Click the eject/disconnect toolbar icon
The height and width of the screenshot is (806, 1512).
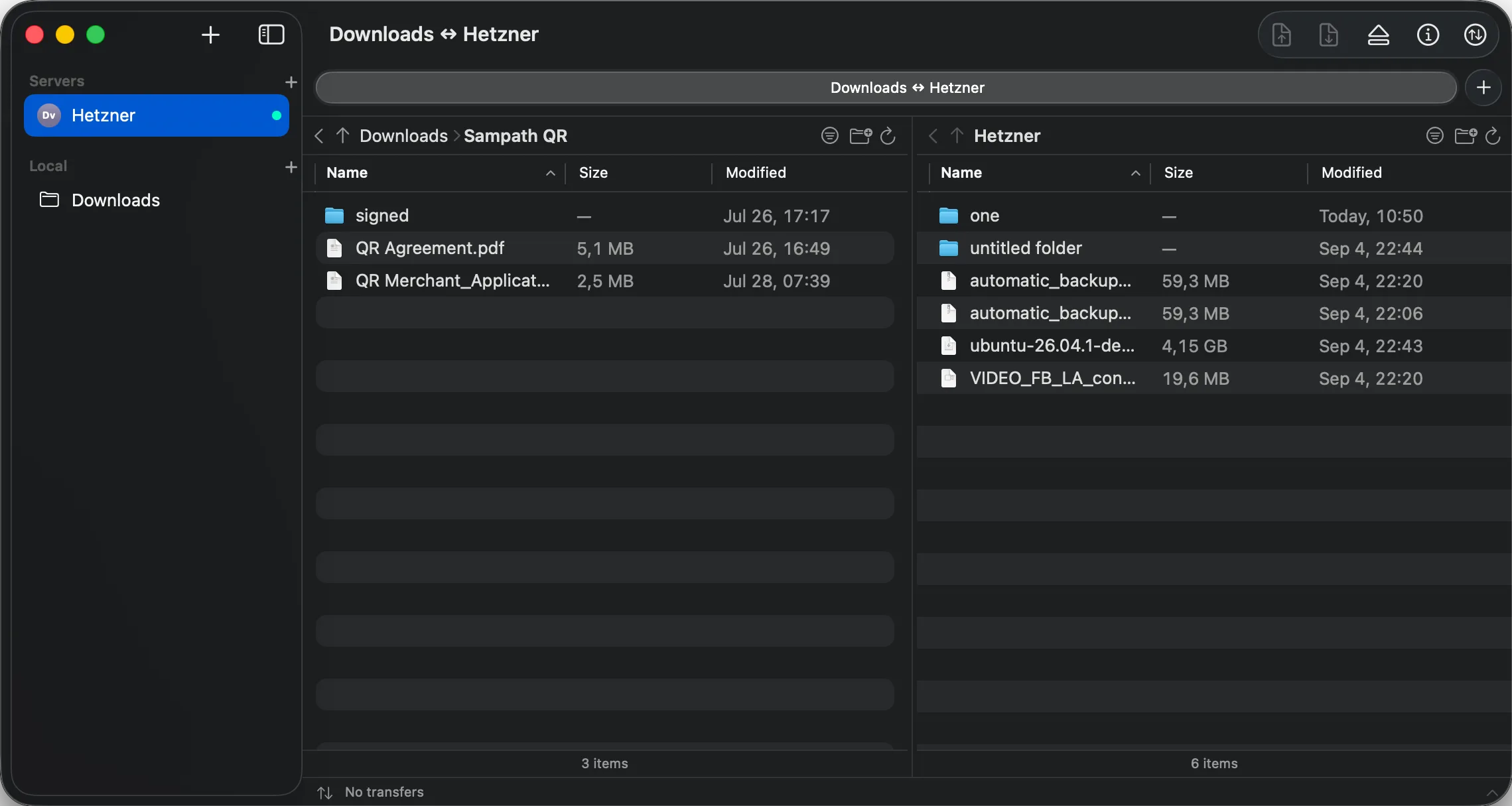[x=1378, y=34]
